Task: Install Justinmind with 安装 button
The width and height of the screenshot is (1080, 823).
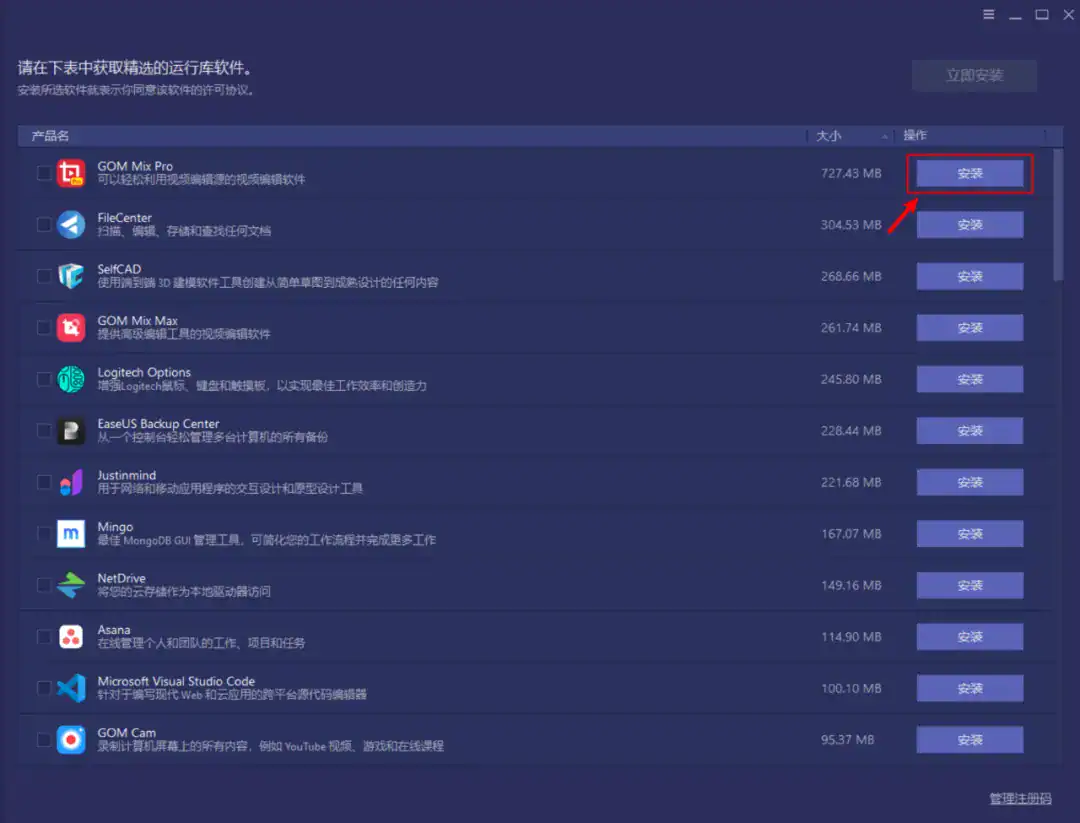Action: point(970,482)
